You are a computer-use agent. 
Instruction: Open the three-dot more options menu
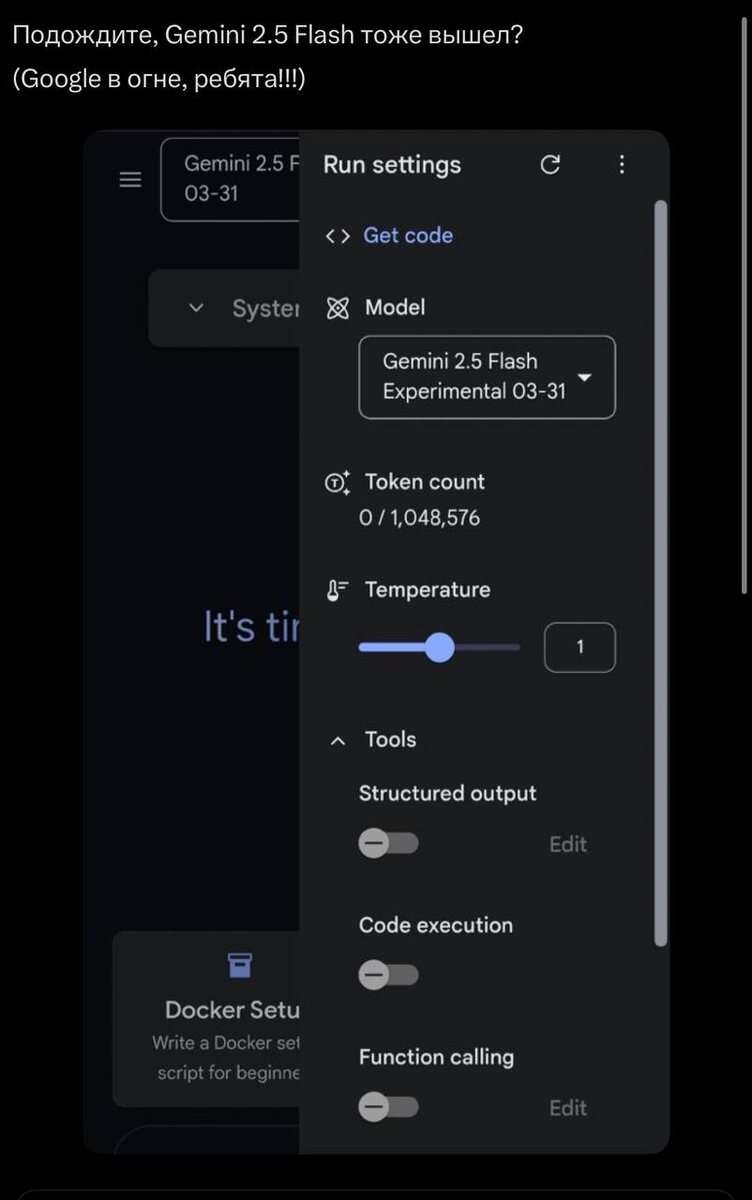tap(622, 165)
